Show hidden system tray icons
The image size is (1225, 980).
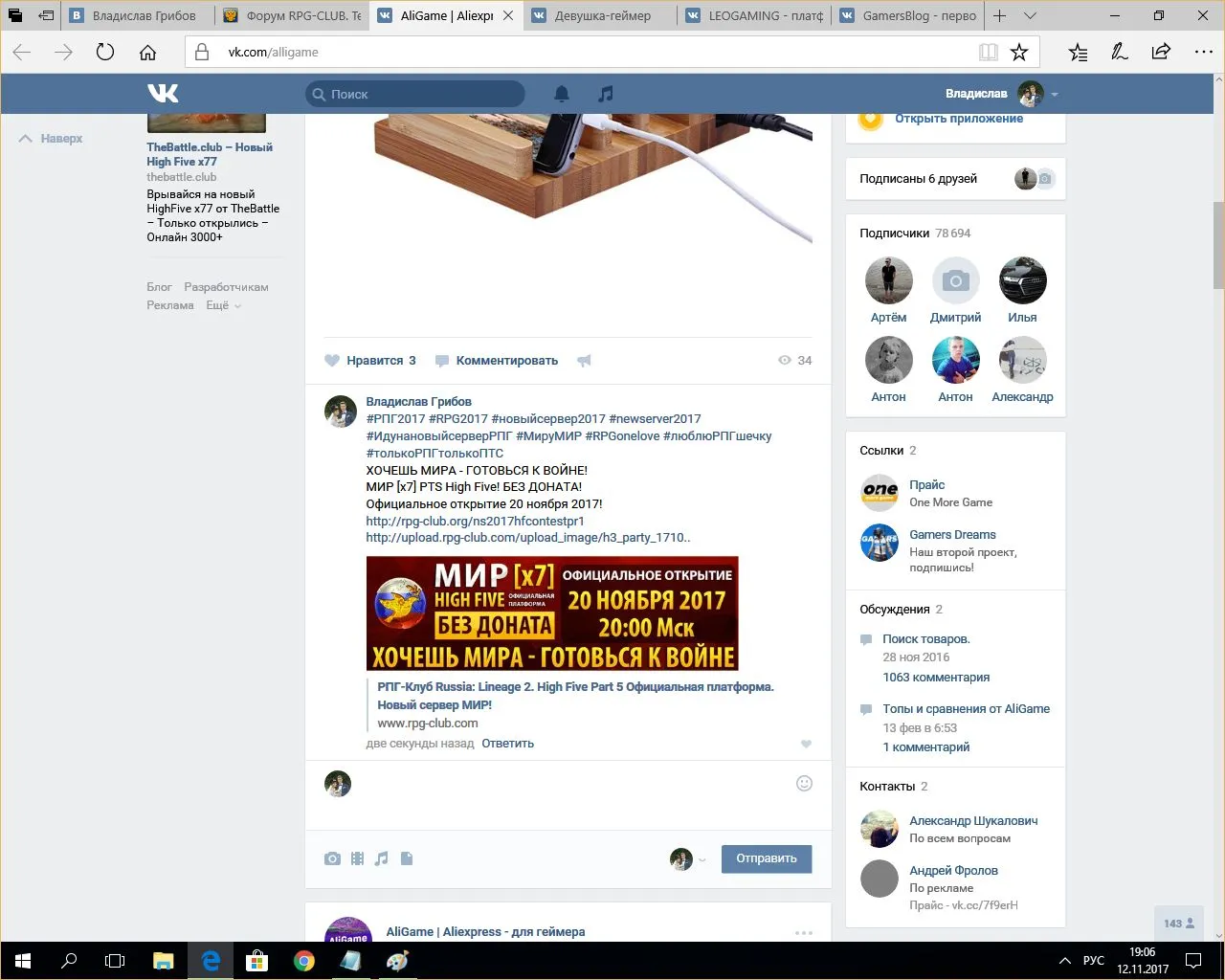click(1064, 960)
